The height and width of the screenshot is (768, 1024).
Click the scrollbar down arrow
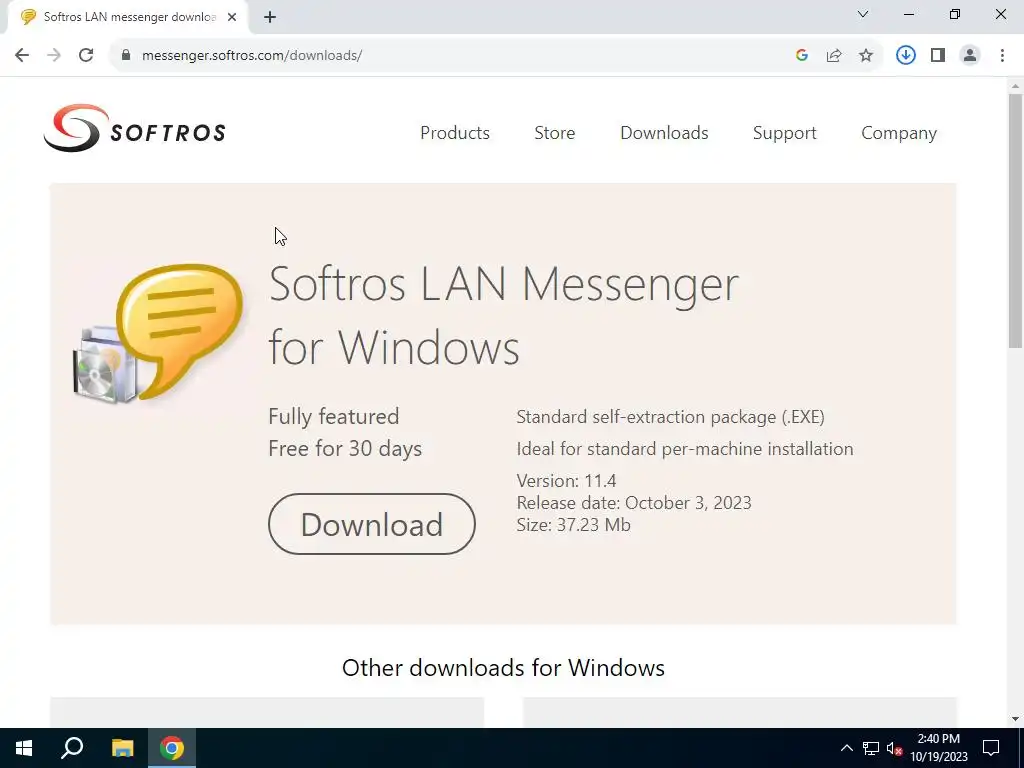1015,719
